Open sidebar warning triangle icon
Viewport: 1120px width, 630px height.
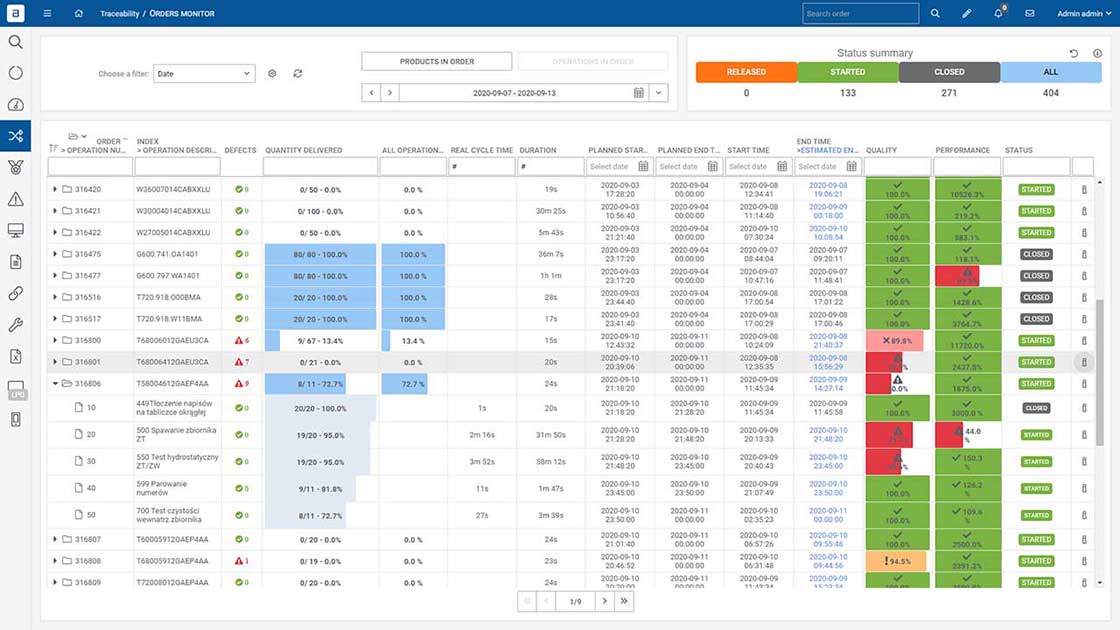15,199
